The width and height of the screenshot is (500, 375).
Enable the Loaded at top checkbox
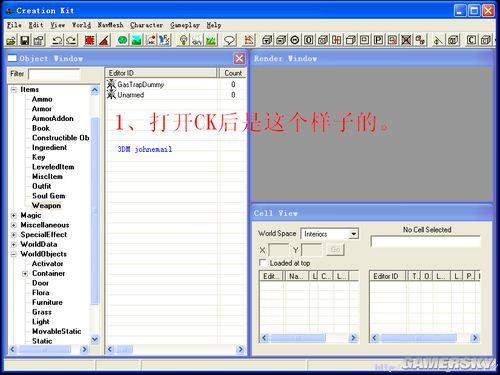point(263,263)
